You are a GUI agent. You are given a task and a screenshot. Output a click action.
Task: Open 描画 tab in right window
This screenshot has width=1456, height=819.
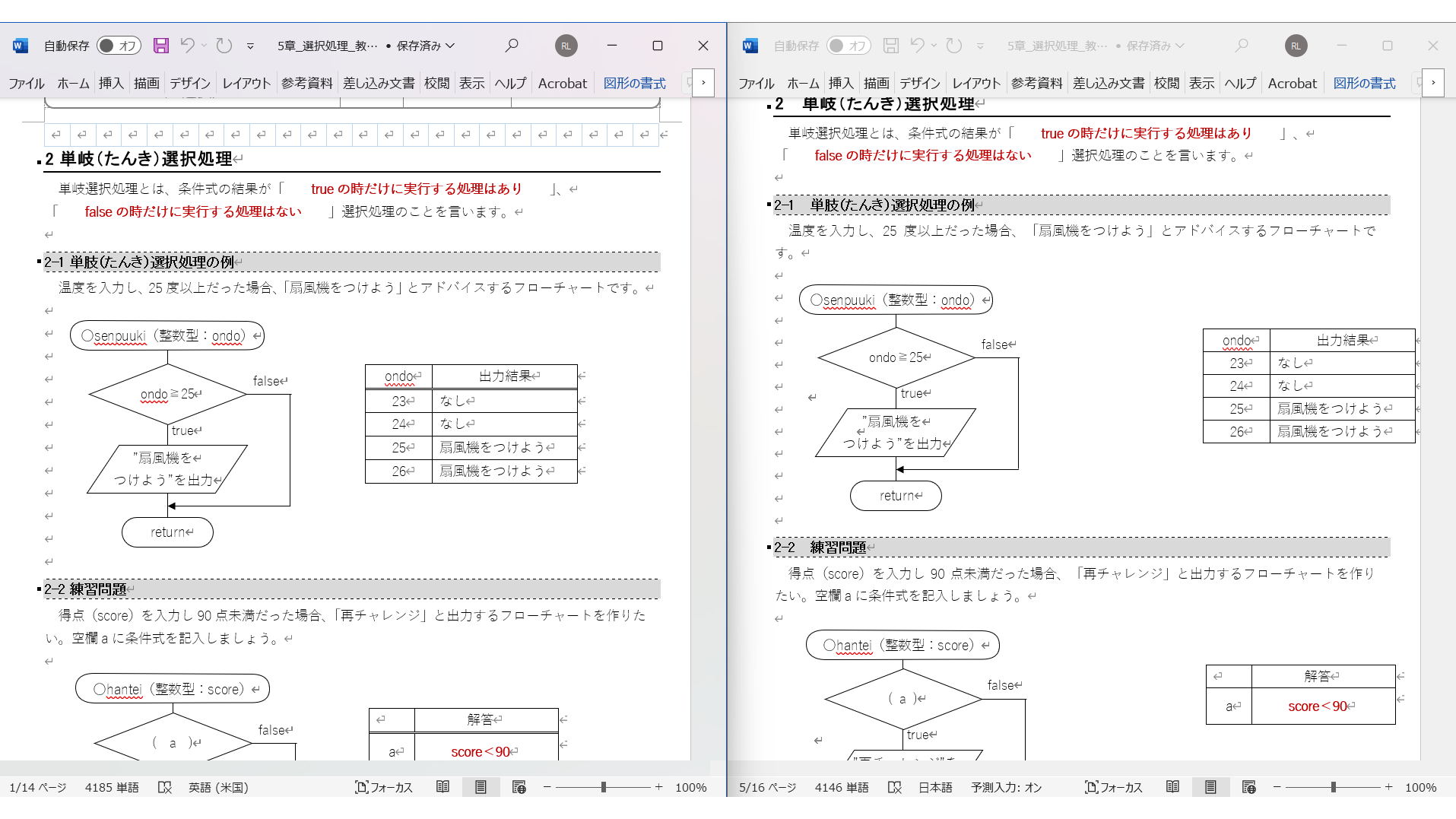click(x=876, y=83)
